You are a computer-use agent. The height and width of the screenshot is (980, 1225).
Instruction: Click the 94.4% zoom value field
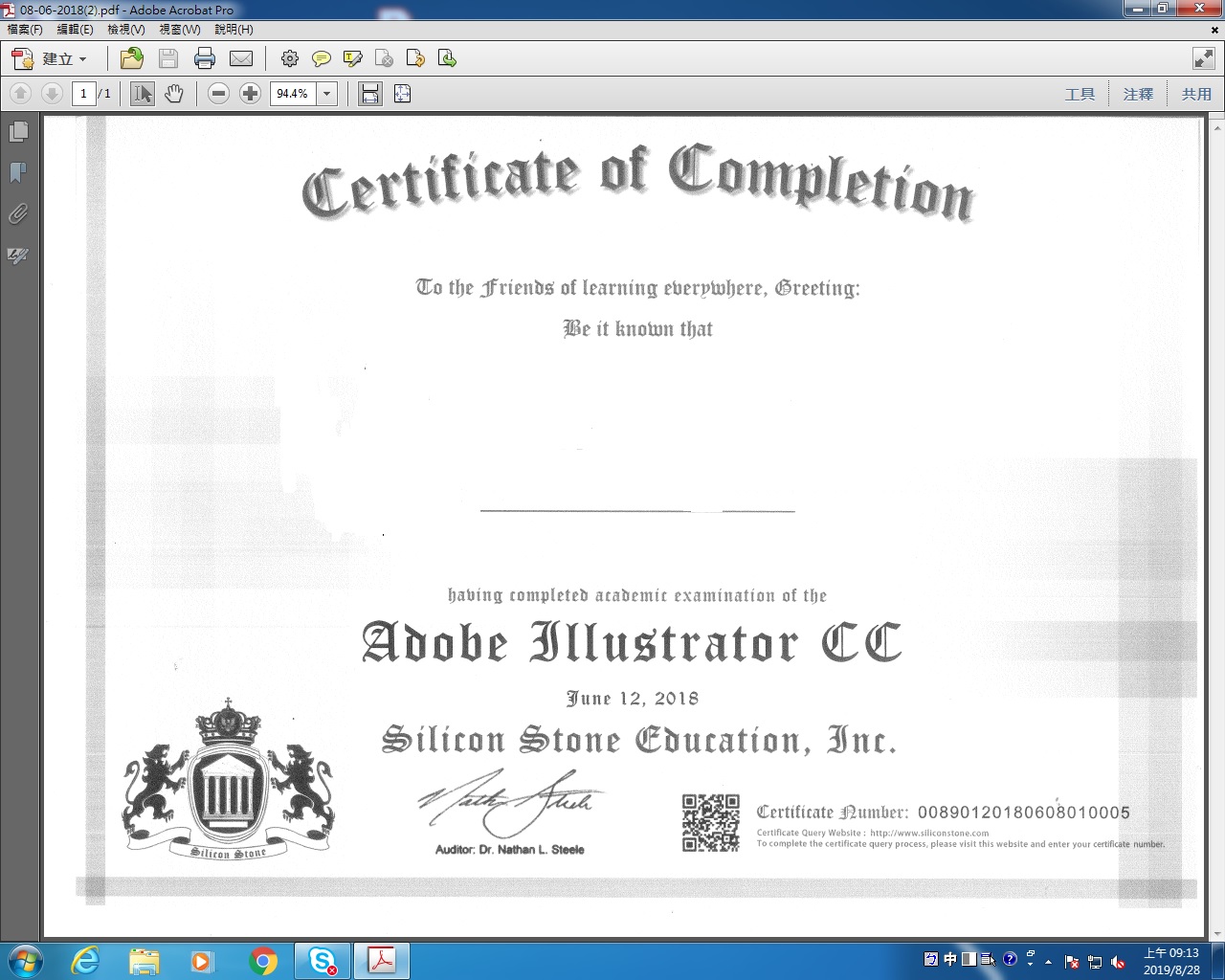[x=293, y=94]
